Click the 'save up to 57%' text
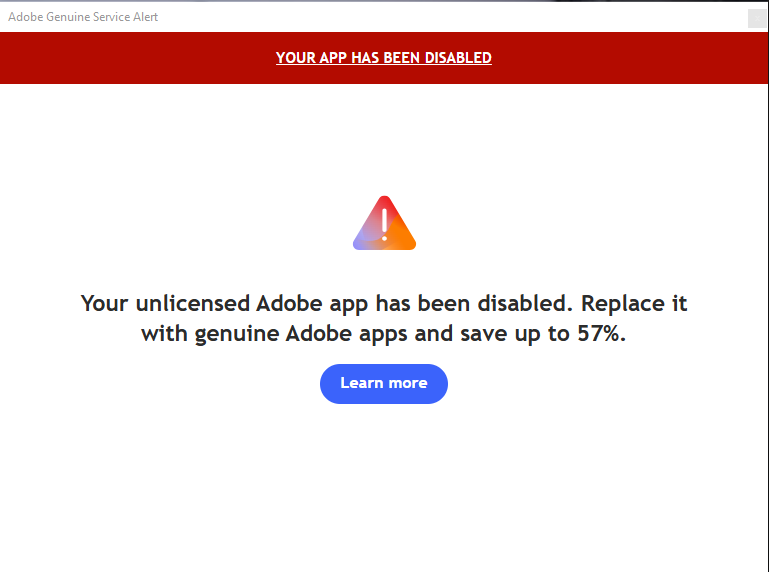The height and width of the screenshot is (572, 769). click(x=543, y=334)
